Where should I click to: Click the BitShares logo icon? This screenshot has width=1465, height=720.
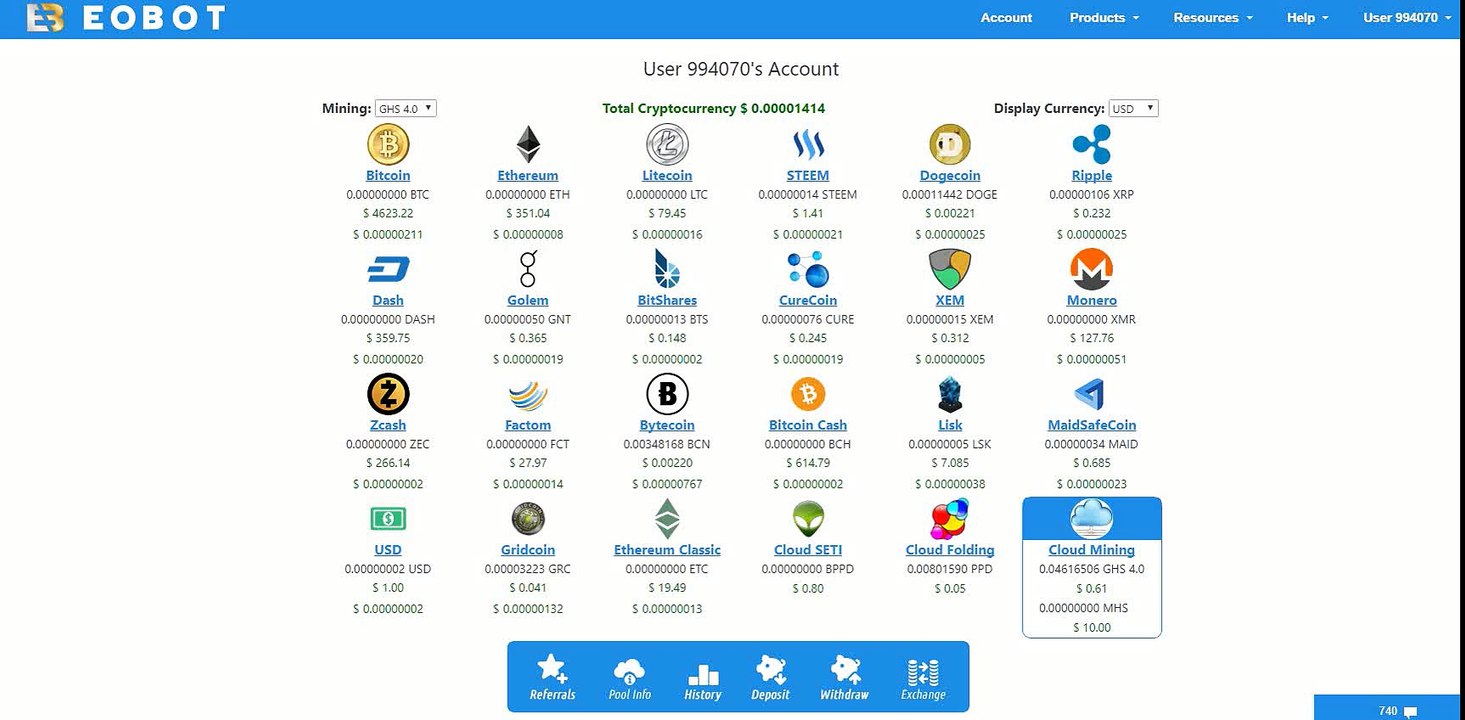(x=667, y=270)
